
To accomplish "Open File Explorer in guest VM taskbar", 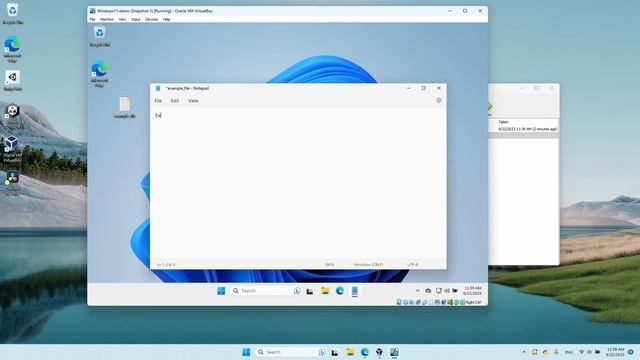I will pos(325,291).
